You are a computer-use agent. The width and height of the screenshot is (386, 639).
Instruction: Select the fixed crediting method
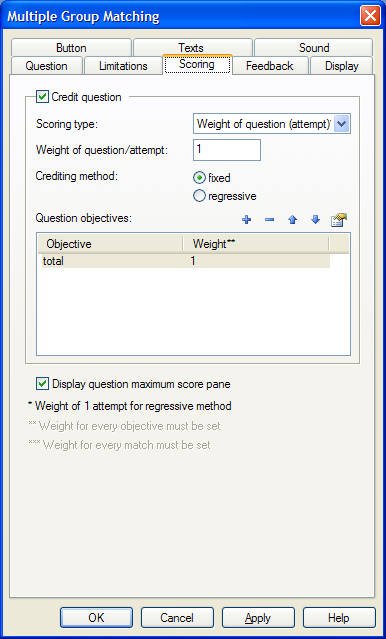pyautogui.click(x=199, y=178)
